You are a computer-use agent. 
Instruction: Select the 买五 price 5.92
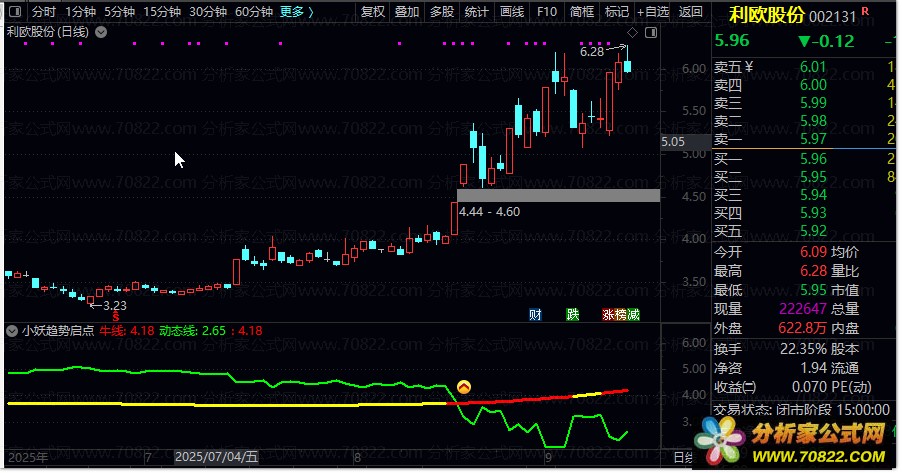(x=813, y=231)
